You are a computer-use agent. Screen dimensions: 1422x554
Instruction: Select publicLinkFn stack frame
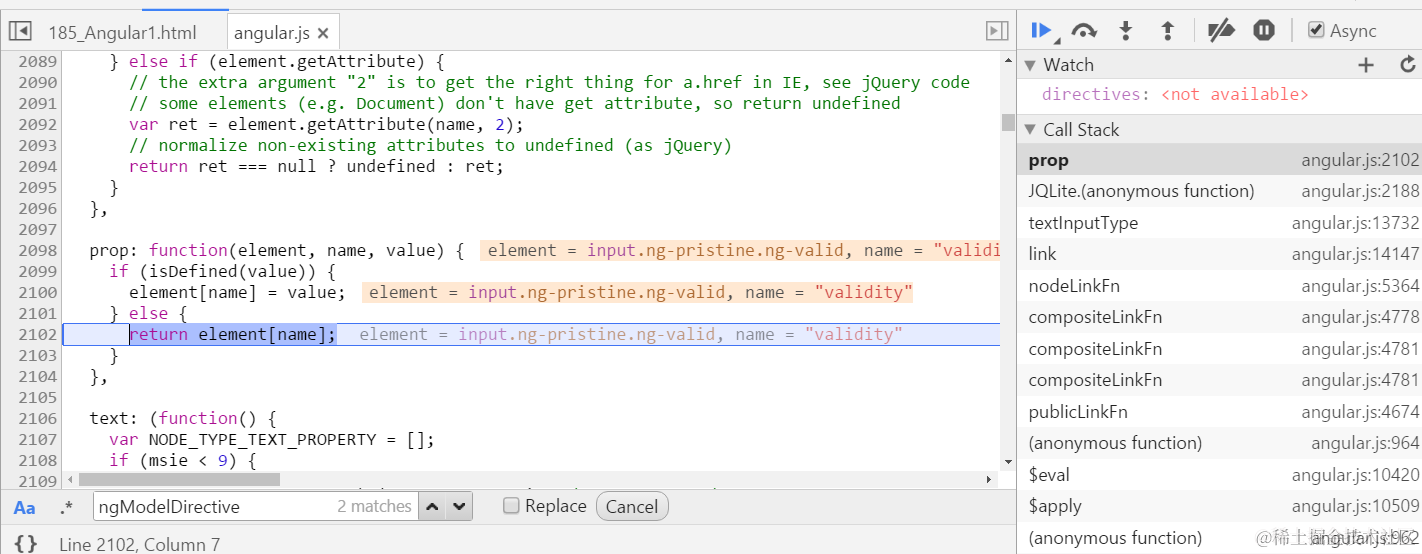(x=1219, y=412)
